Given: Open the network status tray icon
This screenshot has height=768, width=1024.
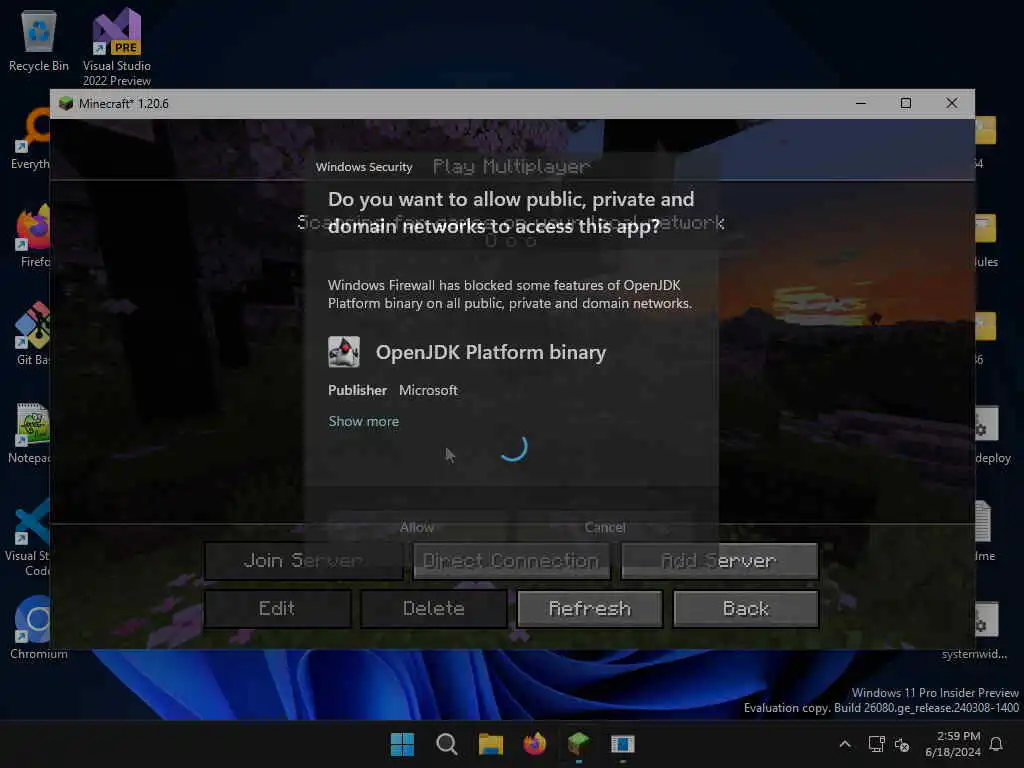Looking at the screenshot, I should coord(876,744).
